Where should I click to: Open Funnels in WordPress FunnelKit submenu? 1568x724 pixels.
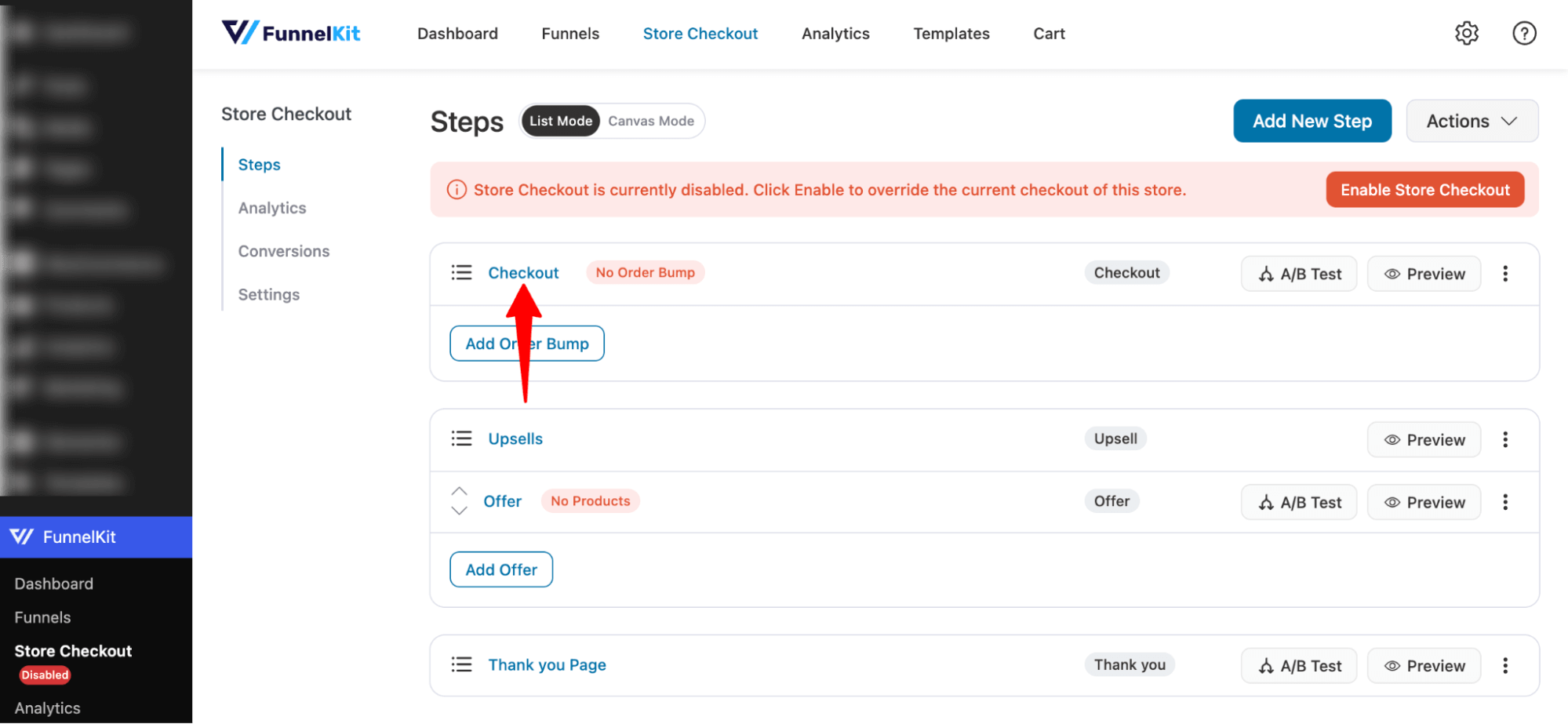pyautogui.click(x=42, y=617)
